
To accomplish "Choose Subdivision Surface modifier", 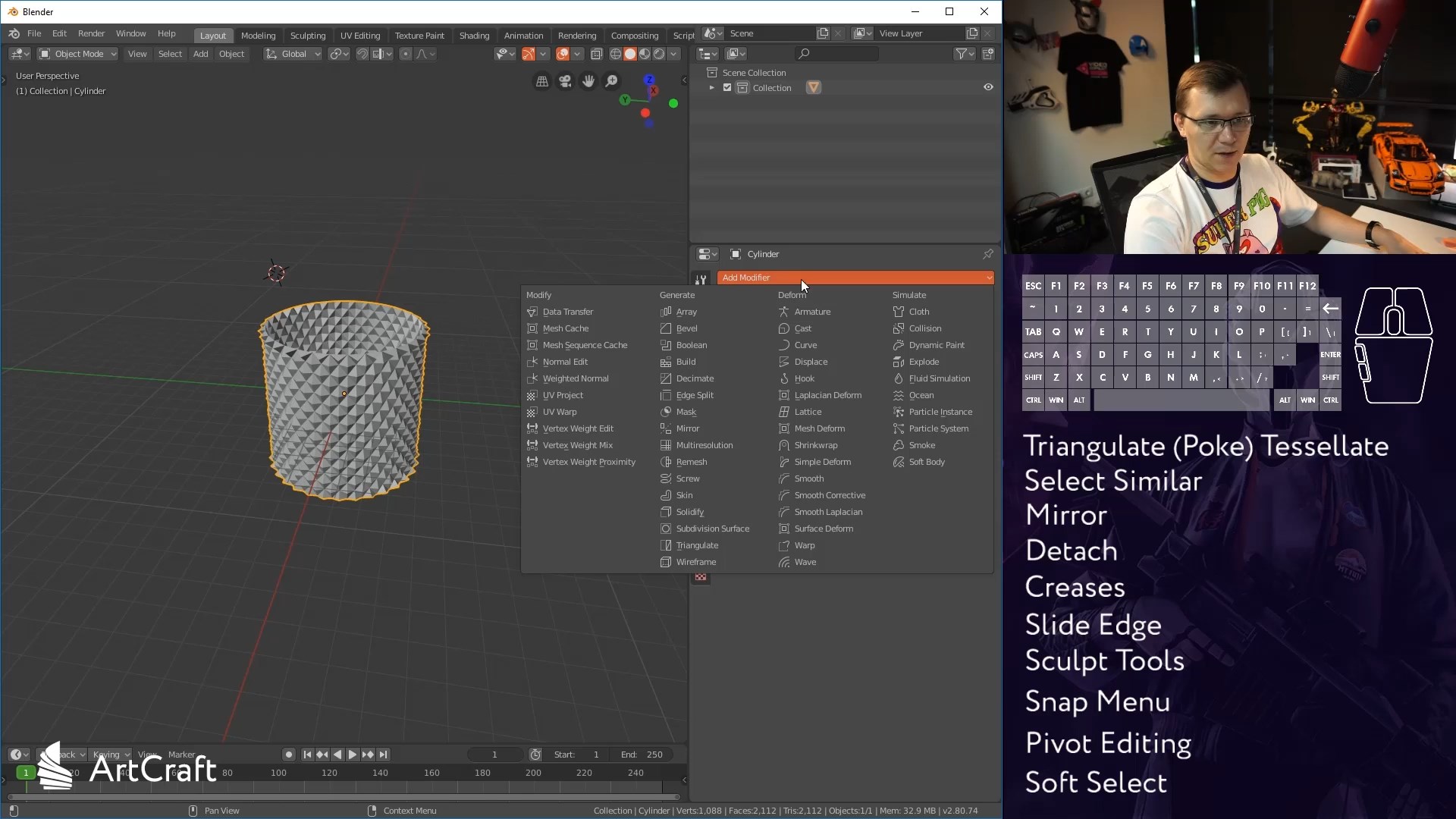I will click(712, 529).
